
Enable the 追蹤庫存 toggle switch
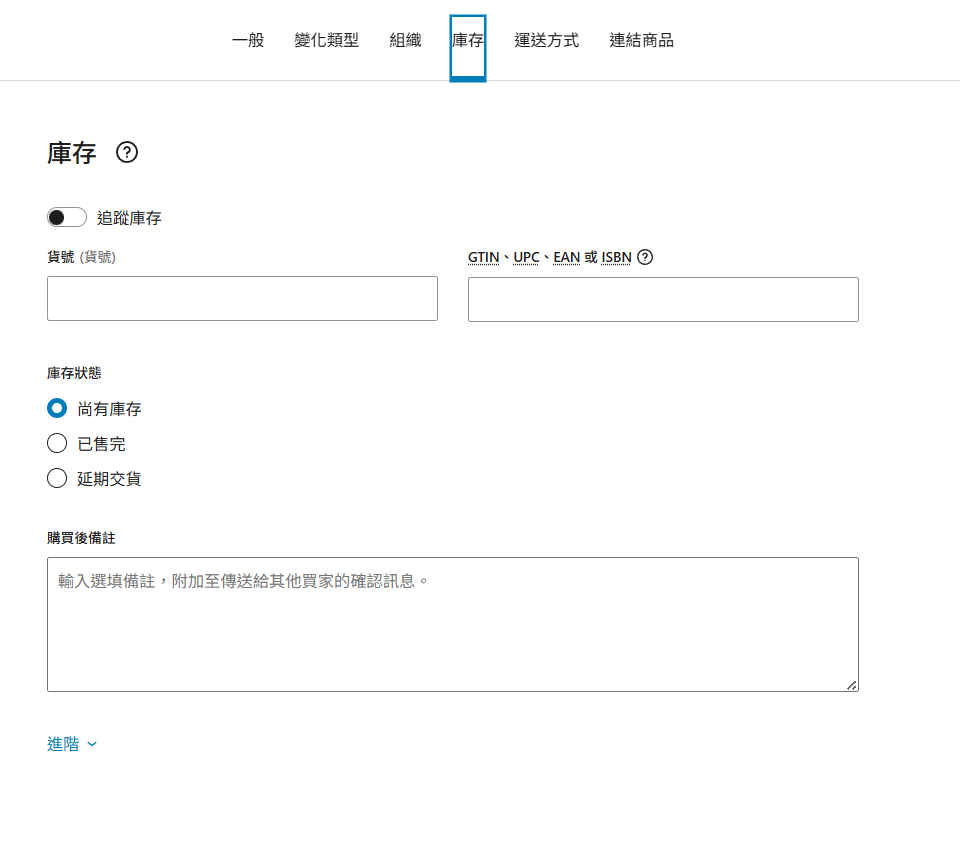[67, 218]
